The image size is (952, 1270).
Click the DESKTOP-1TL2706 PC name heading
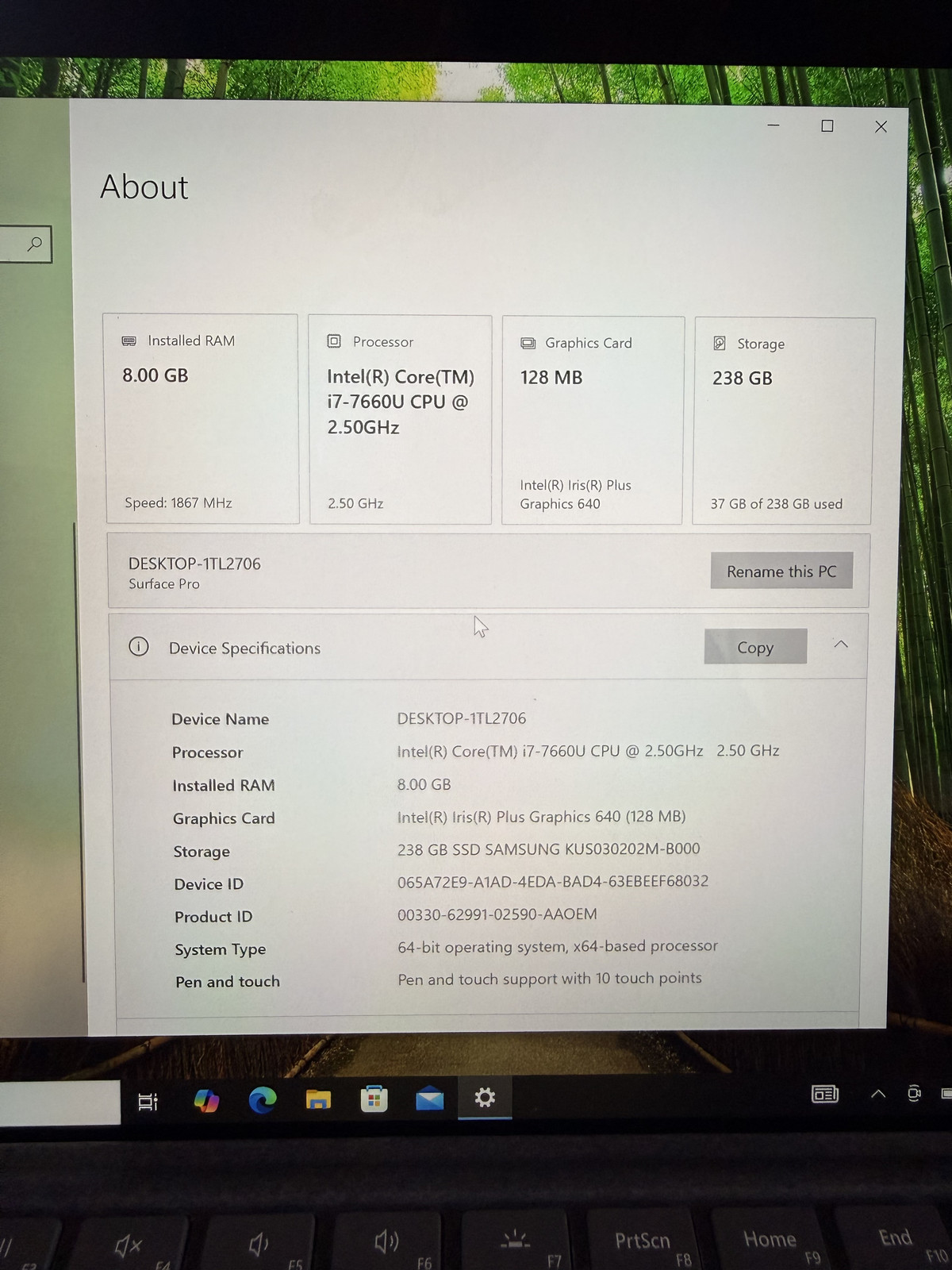[x=194, y=564]
